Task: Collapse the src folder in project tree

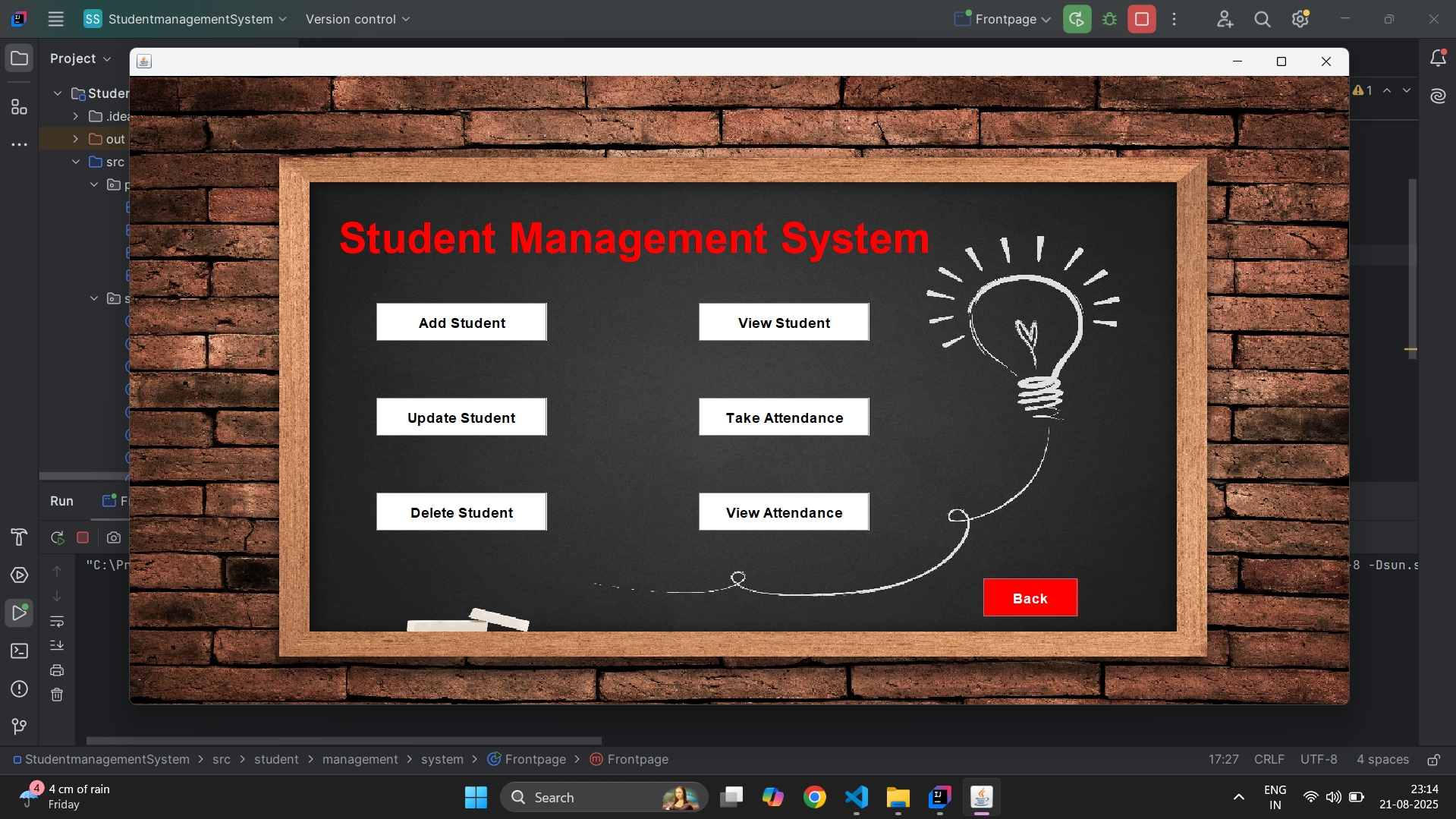Action: [76, 162]
